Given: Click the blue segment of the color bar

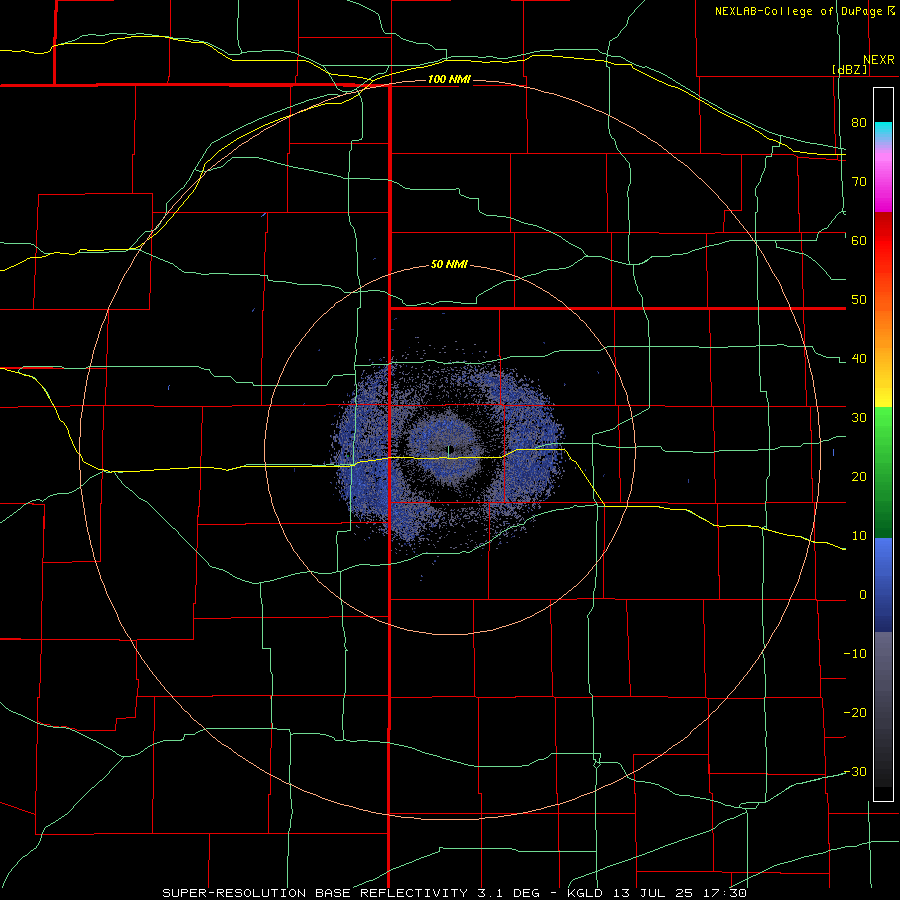Looking at the screenshot, I should tap(883, 584).
